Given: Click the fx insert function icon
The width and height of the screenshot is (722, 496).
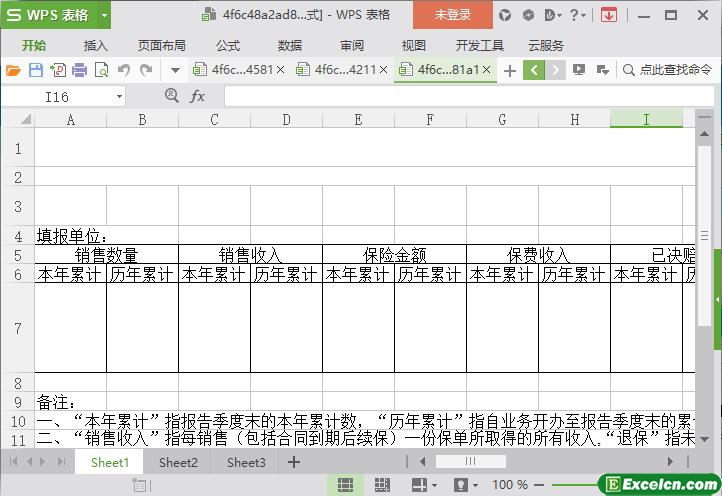Looking at the screenshot, I should click(x=198, y=96).
